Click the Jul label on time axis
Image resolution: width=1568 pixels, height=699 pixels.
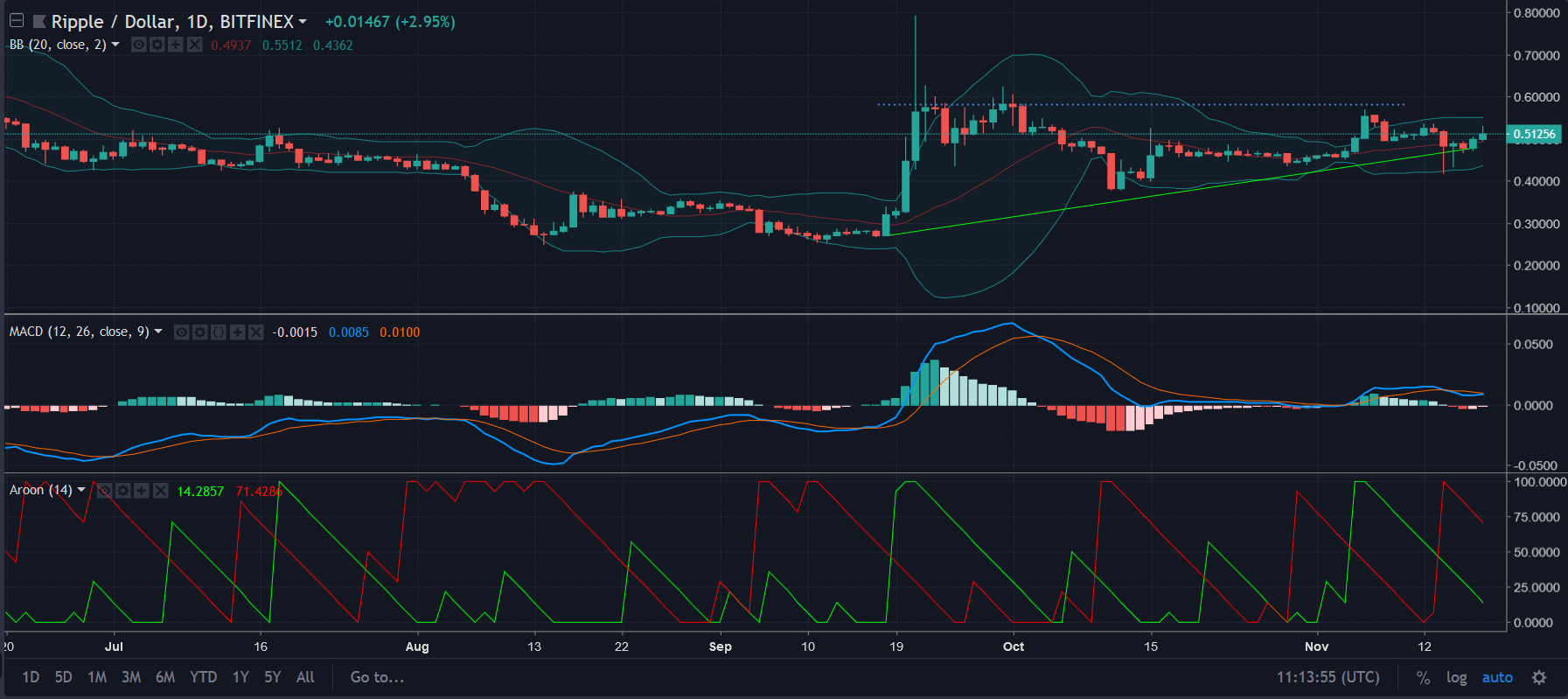point(114,647)
